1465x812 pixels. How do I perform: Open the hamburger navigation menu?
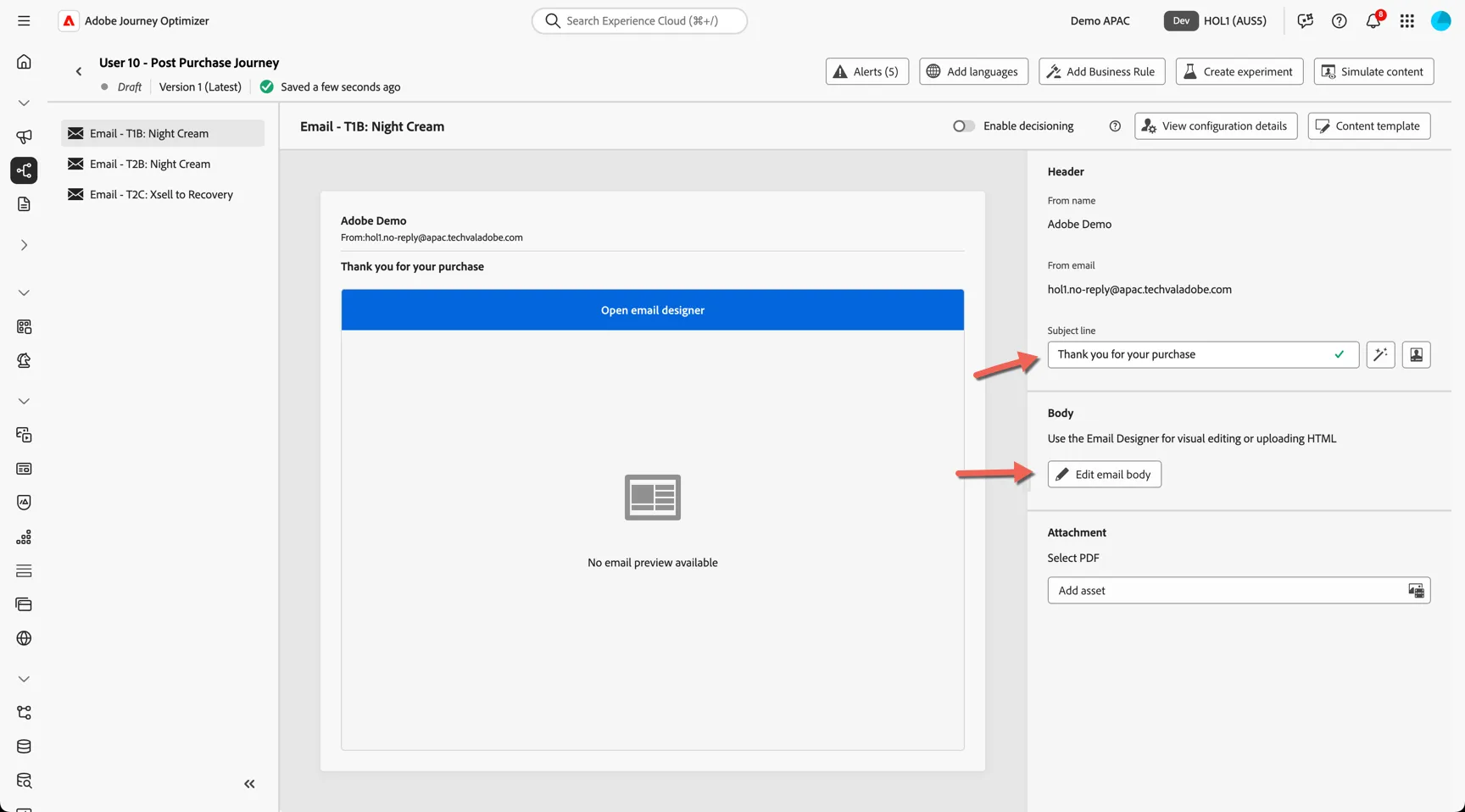(24, 20)
